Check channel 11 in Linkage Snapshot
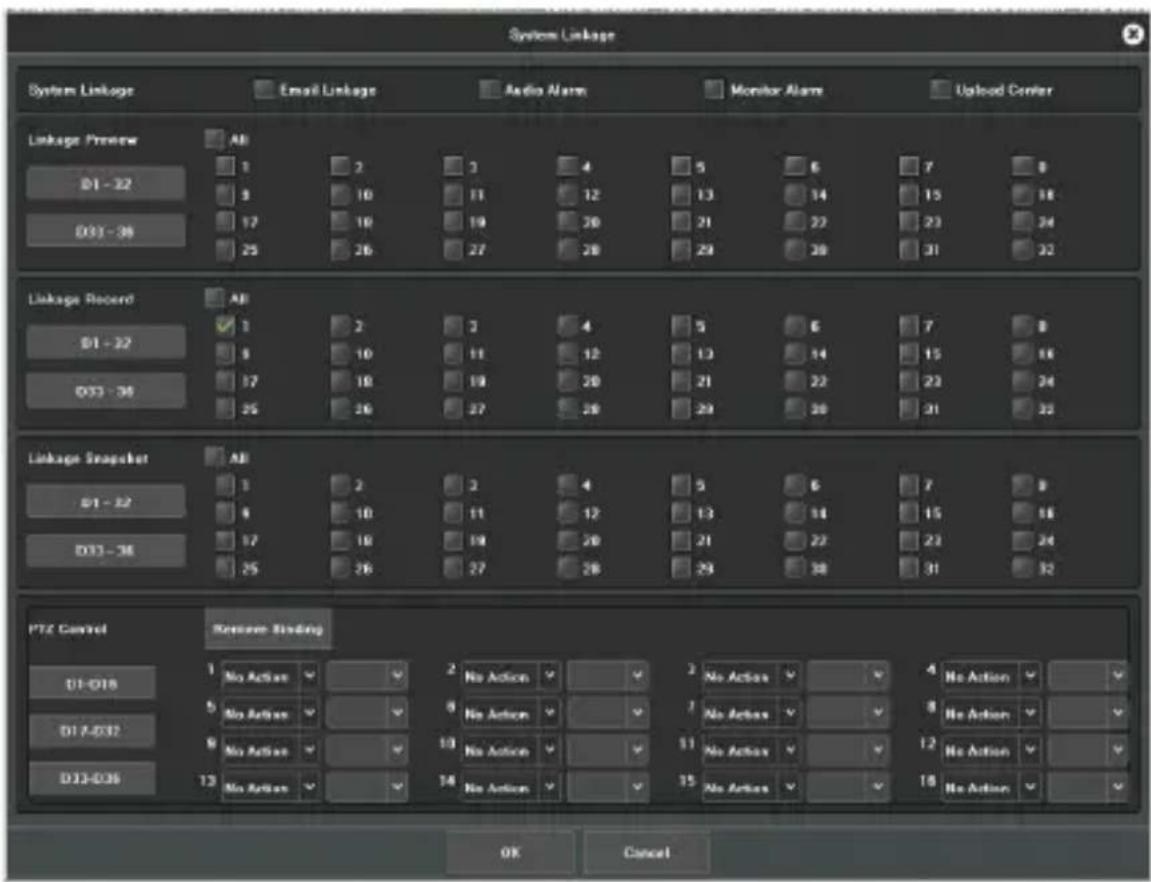Viewport: 1151px width, 882px height. [454, 513]
